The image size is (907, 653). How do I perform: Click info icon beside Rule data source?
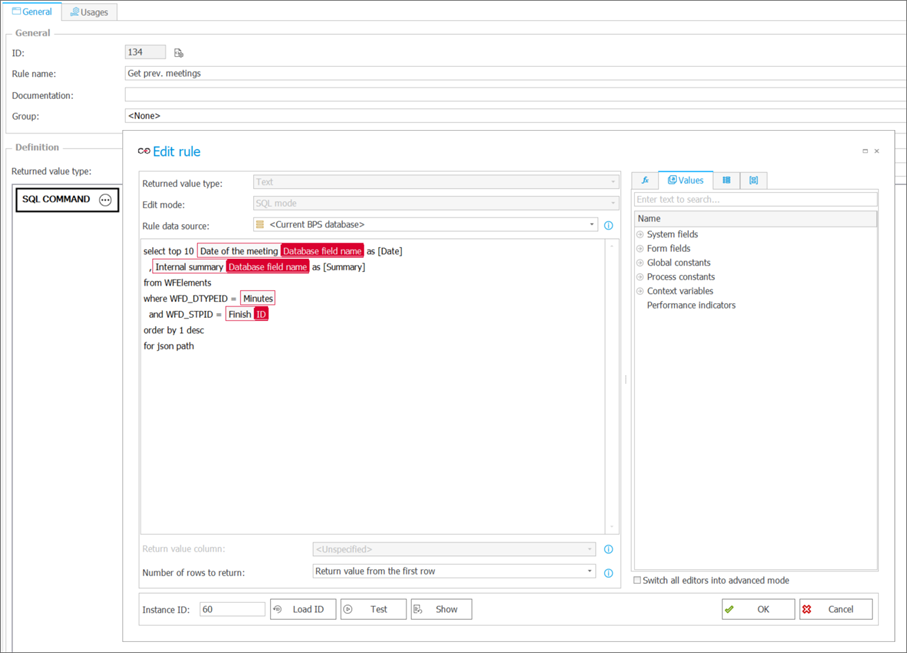coord(608,225)
